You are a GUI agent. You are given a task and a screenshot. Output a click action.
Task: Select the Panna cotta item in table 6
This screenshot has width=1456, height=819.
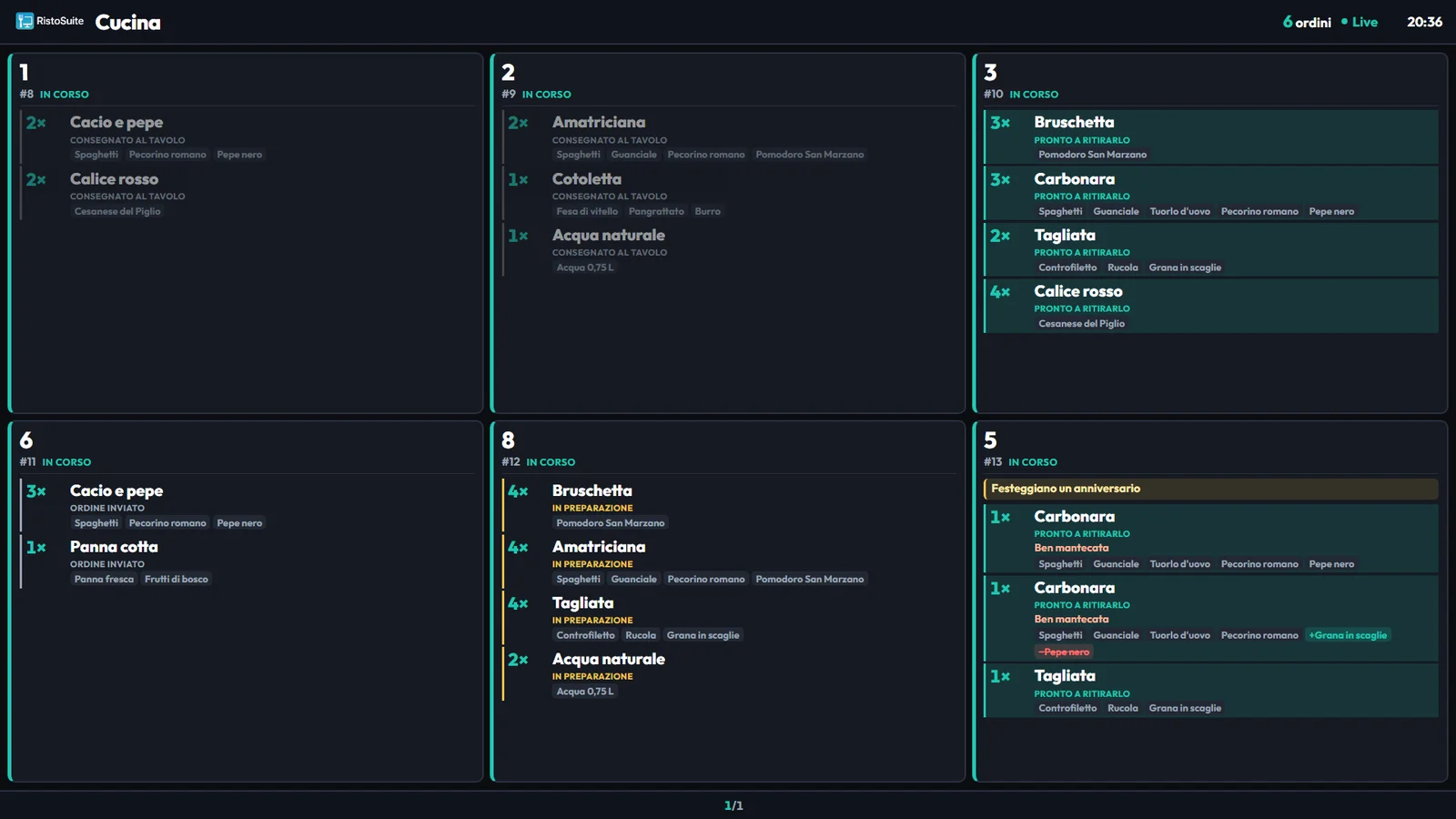point(248,561)
